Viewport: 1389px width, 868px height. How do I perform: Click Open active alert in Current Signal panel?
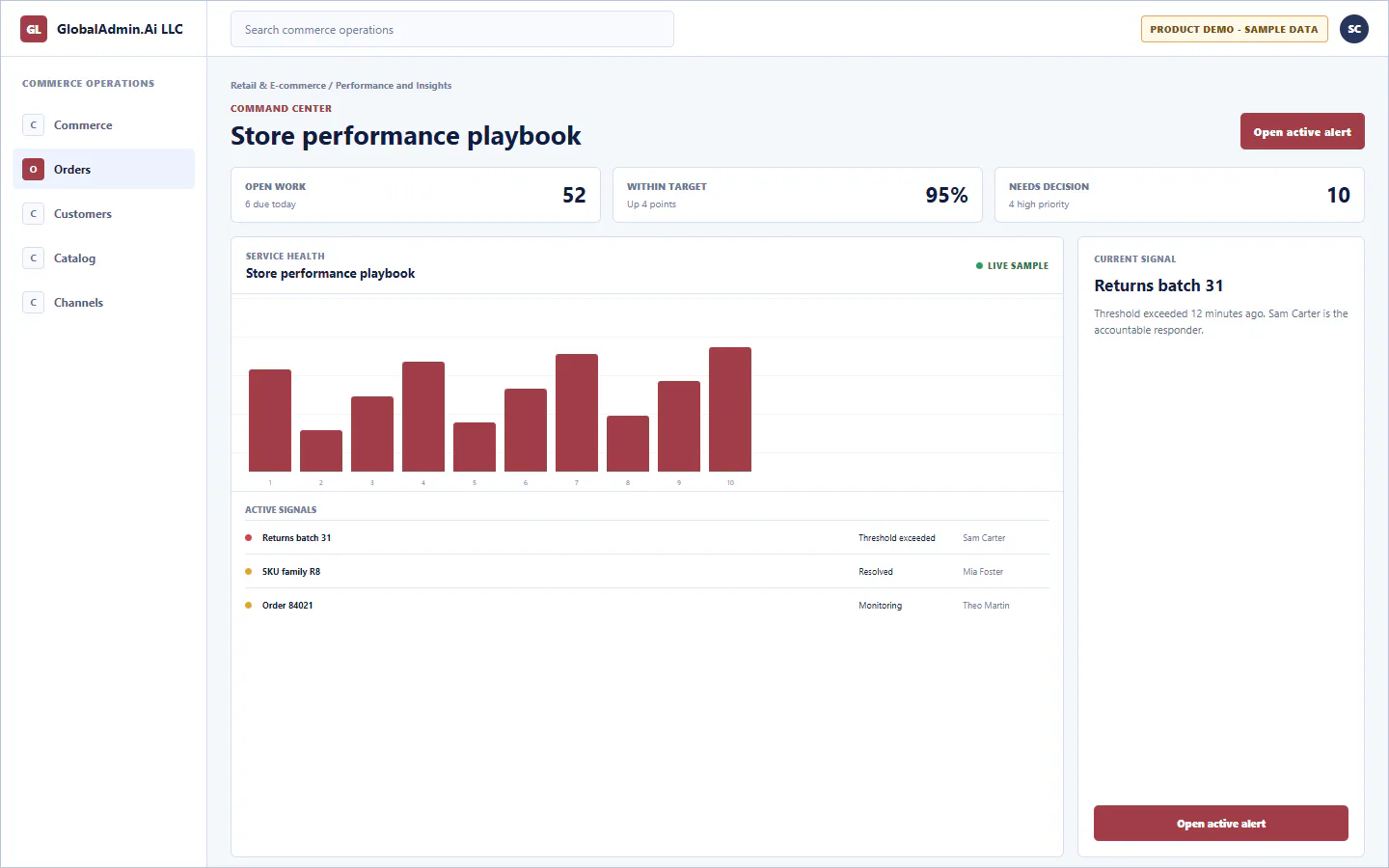click(x=1220, y=824)
